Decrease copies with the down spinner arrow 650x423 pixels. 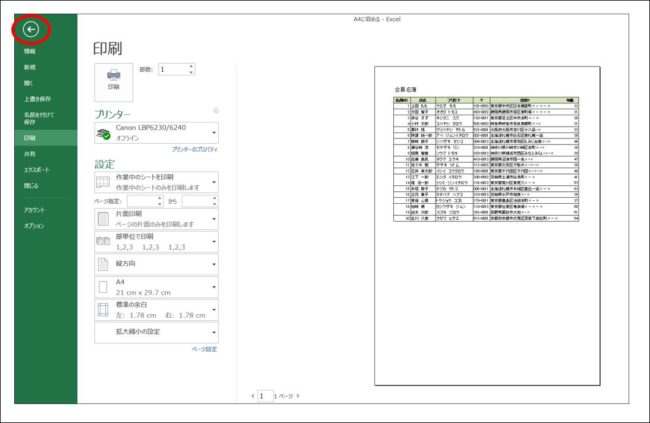[x=191, y=73]
